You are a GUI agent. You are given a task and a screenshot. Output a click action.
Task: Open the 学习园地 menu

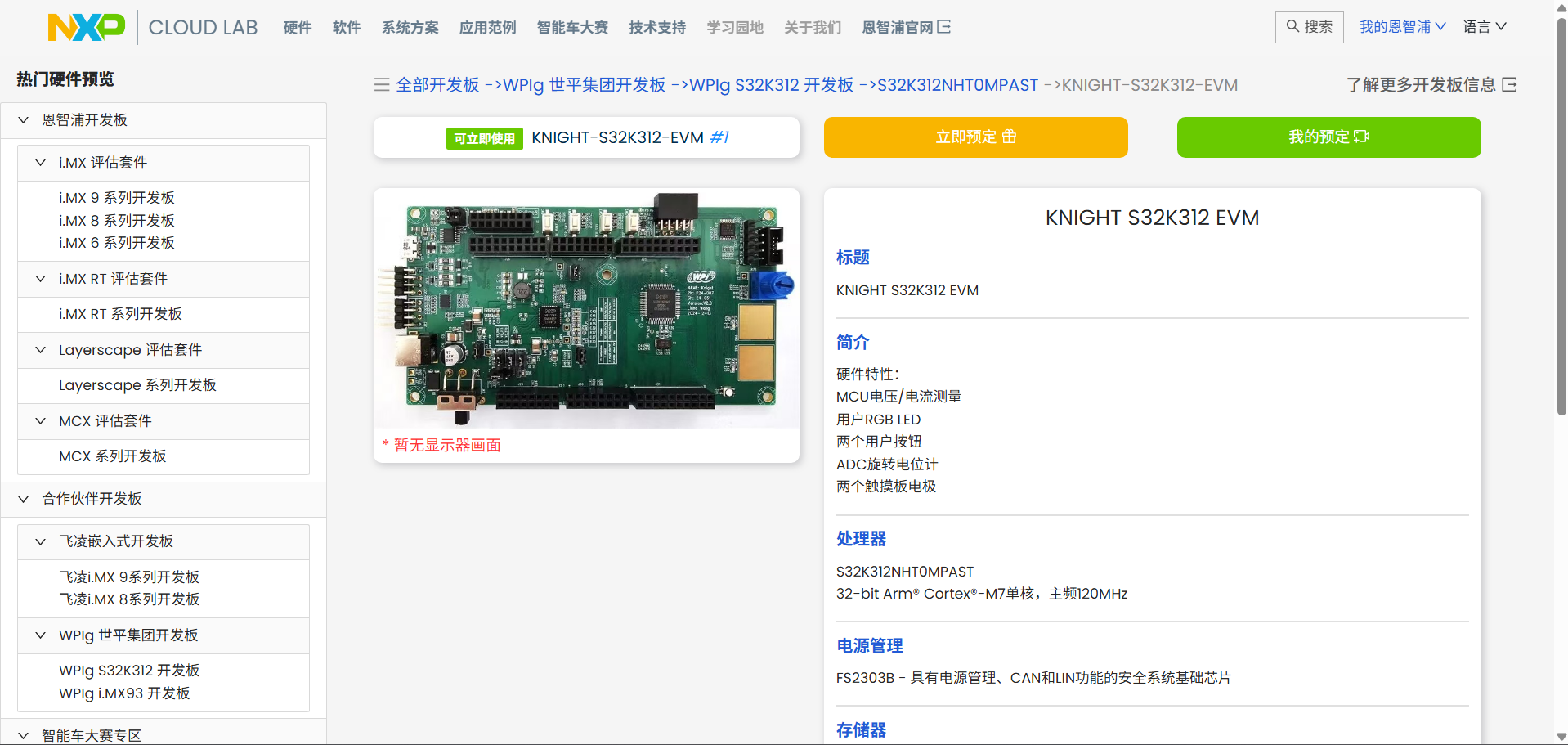[x=735, y=28]
